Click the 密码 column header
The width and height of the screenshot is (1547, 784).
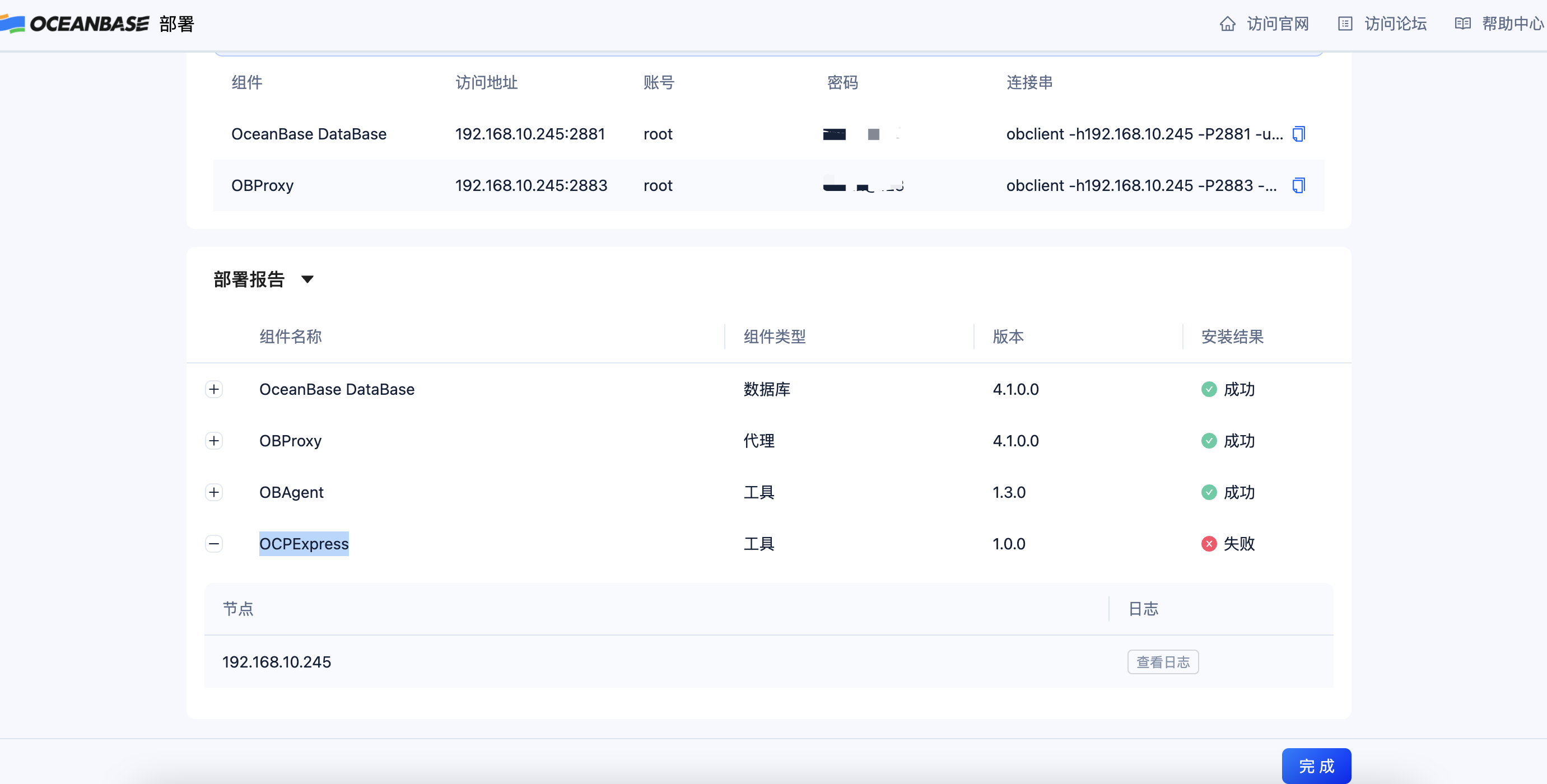click(842, 82)
